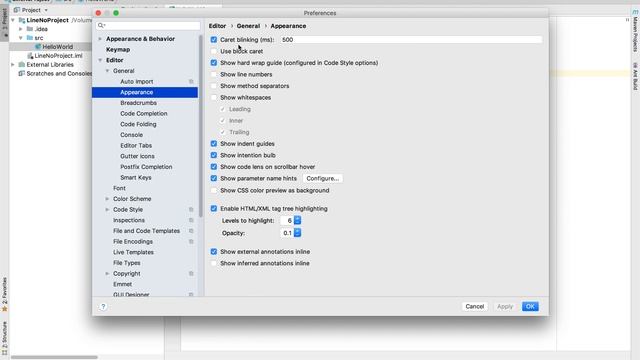Screen dimensions: 640x360
Task: Select LineNoProject.iml in Project tree
Action: (58, 56)
